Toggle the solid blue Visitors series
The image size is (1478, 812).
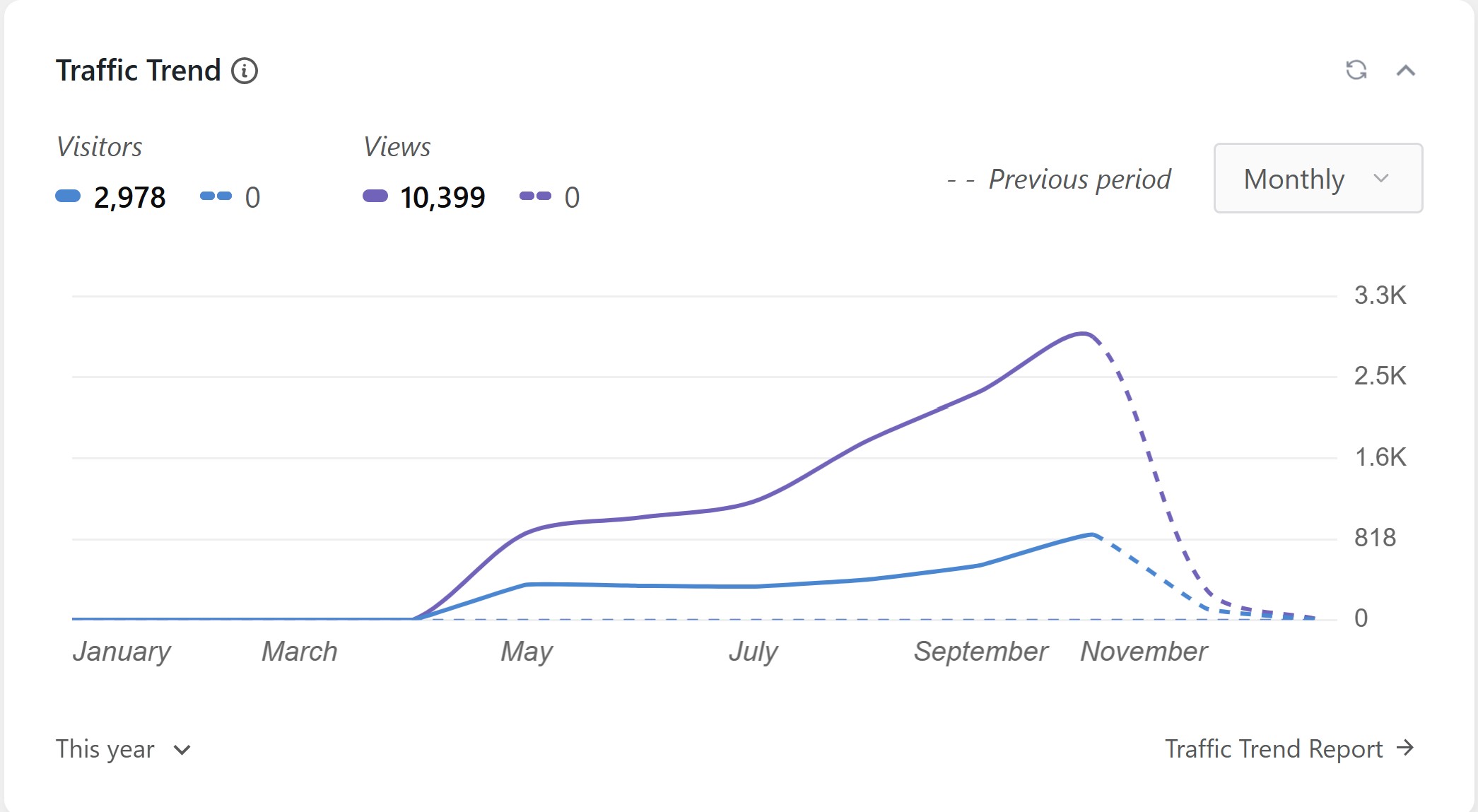click(x=68, y=196)
